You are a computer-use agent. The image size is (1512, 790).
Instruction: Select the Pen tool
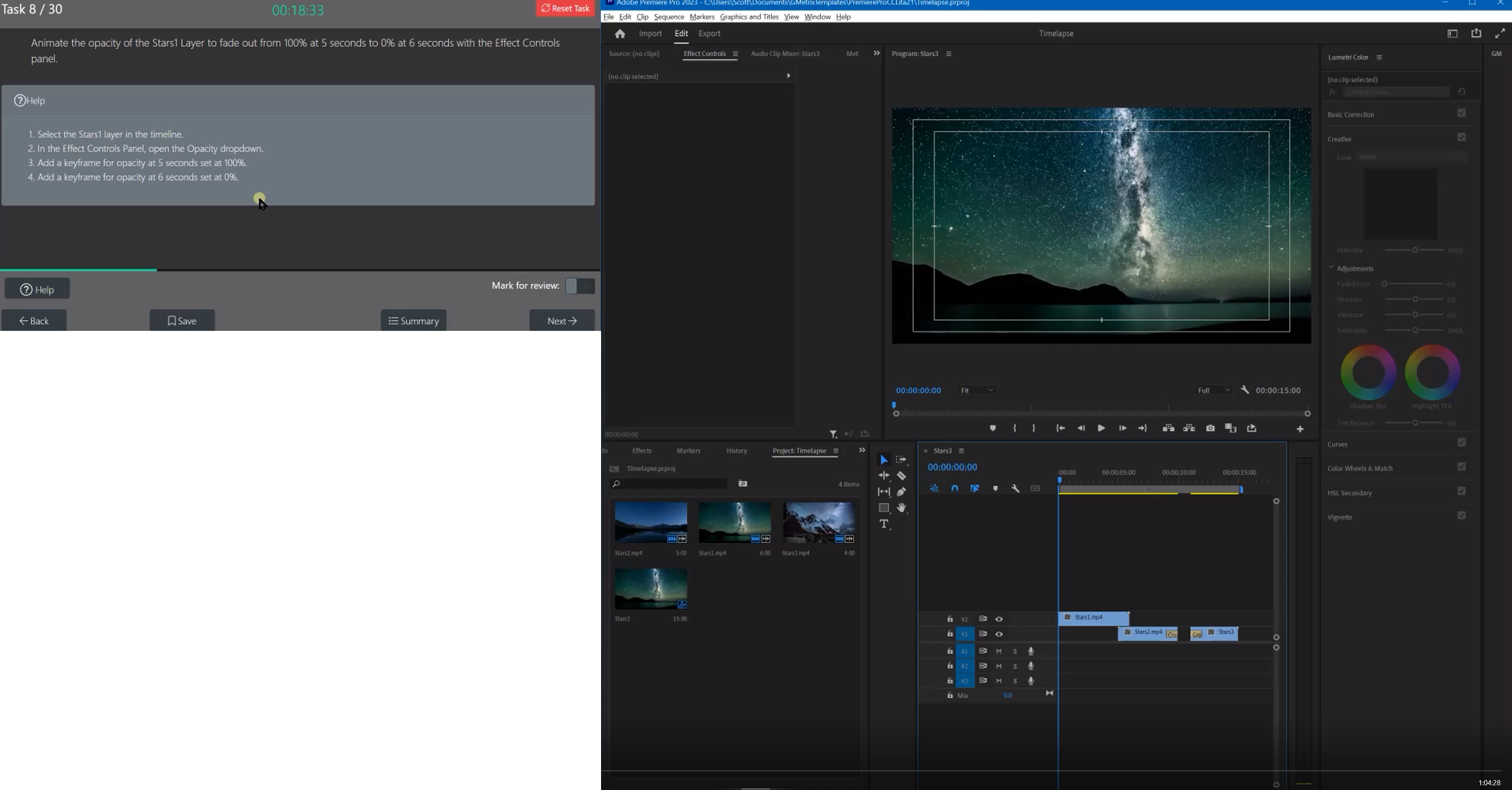click(901, 492)
